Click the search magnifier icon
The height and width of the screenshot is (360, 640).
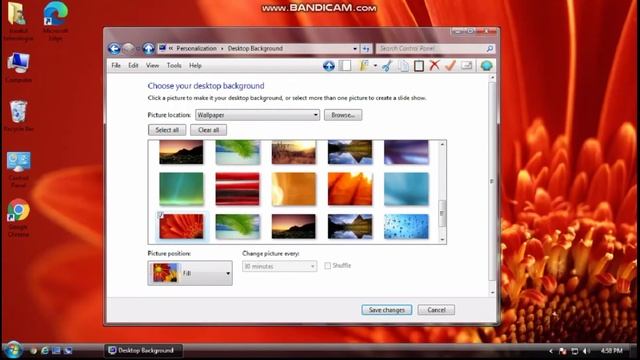coord(489,49)
